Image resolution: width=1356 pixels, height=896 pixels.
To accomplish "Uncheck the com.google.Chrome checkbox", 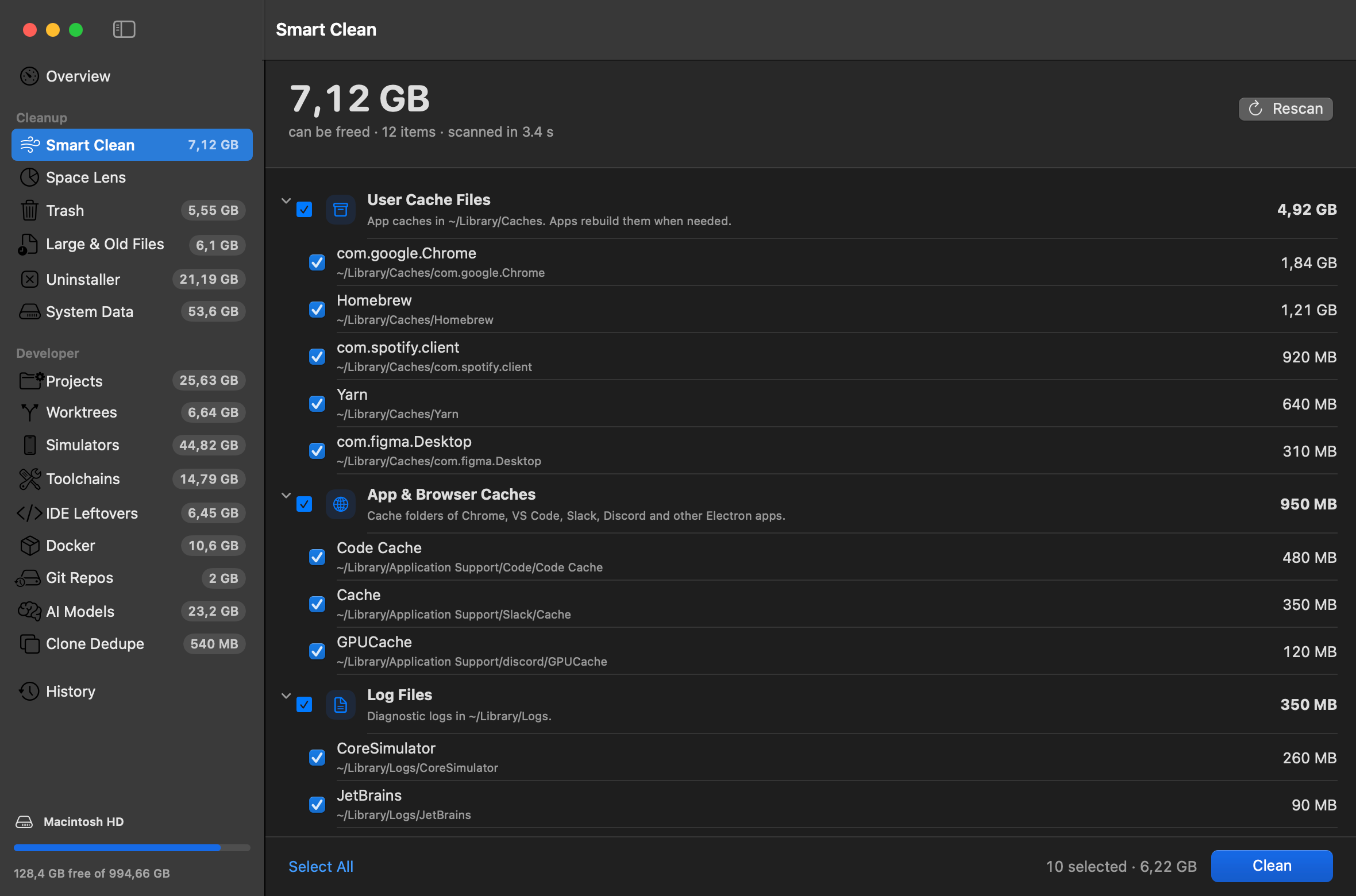I will click(x=317, y=262).
